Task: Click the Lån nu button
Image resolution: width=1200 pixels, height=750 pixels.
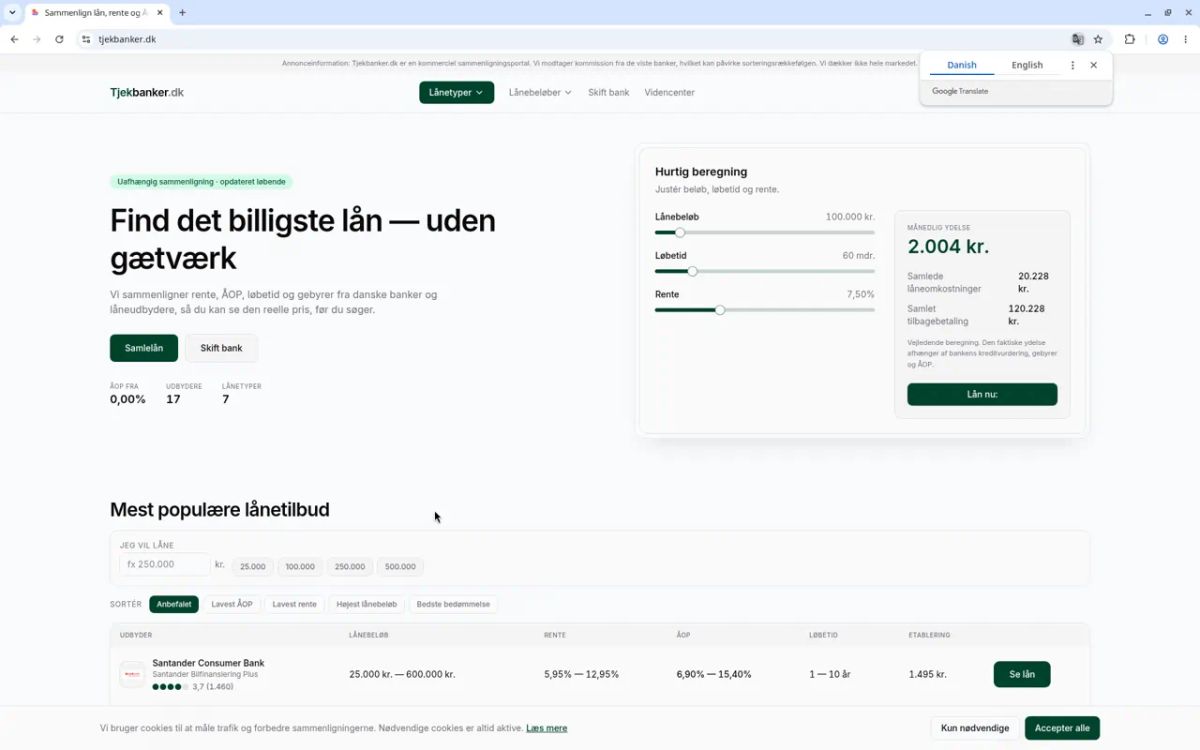Action: pos(982,394)
